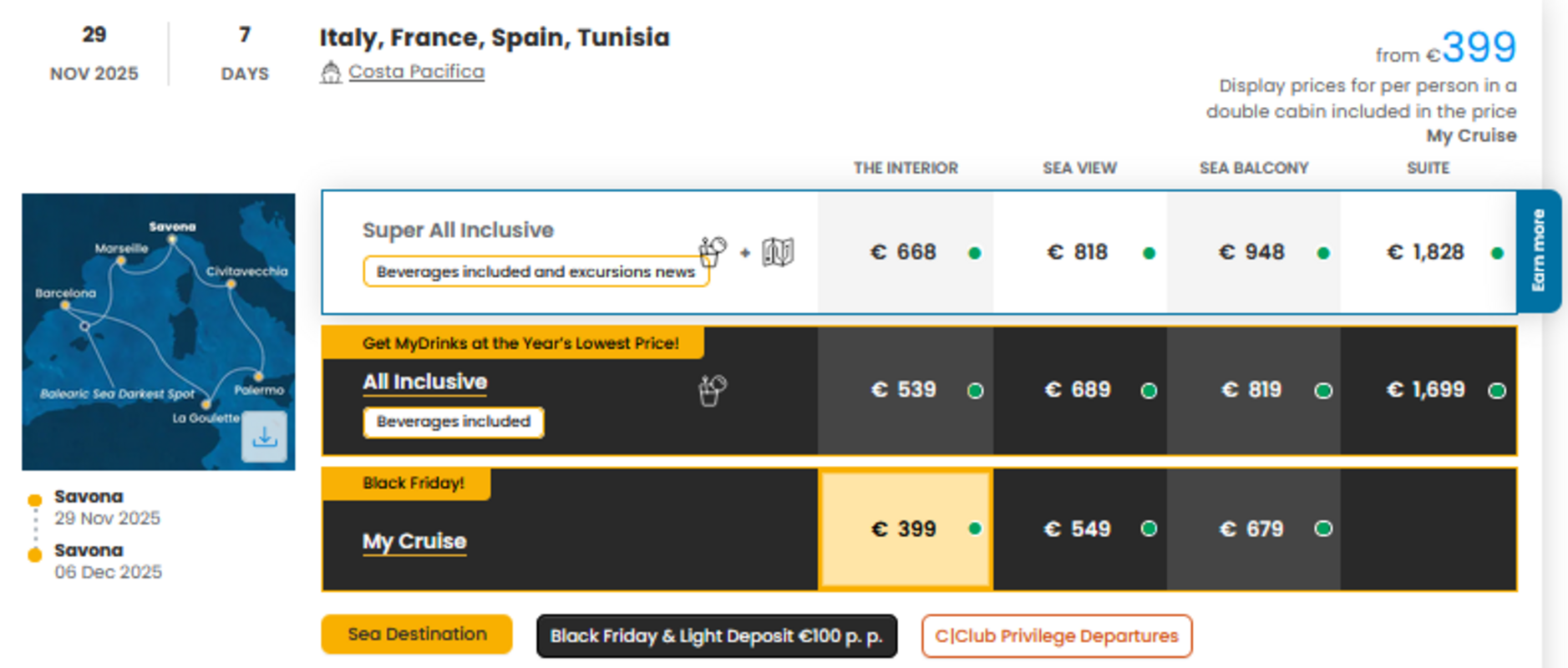Select All Inclusive sea view at €689

click(x=1078, y=390)
